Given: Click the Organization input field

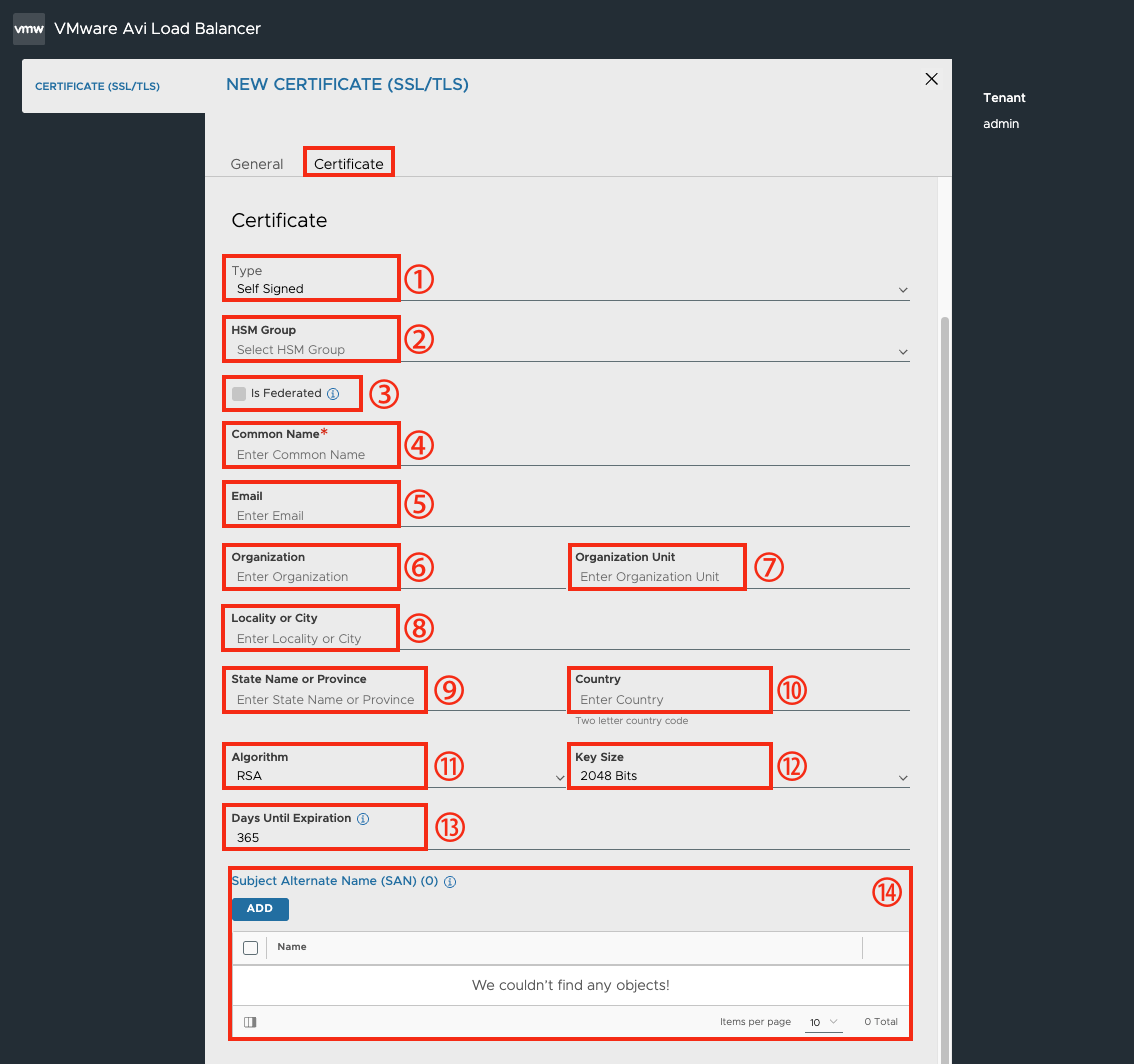Looking at the screenshot, I should 398,577.
